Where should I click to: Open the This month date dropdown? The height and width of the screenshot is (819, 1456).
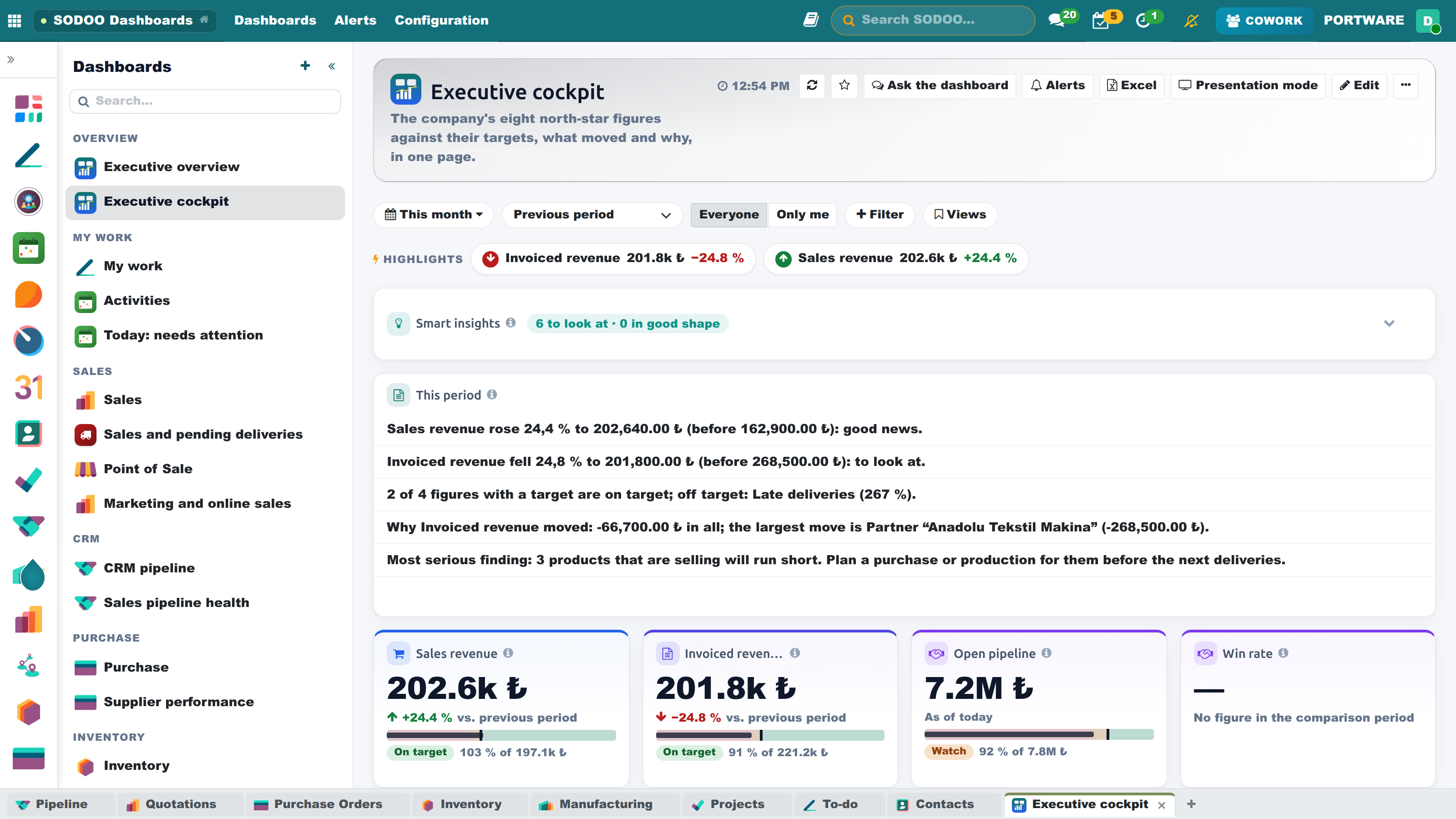(434, 214)
